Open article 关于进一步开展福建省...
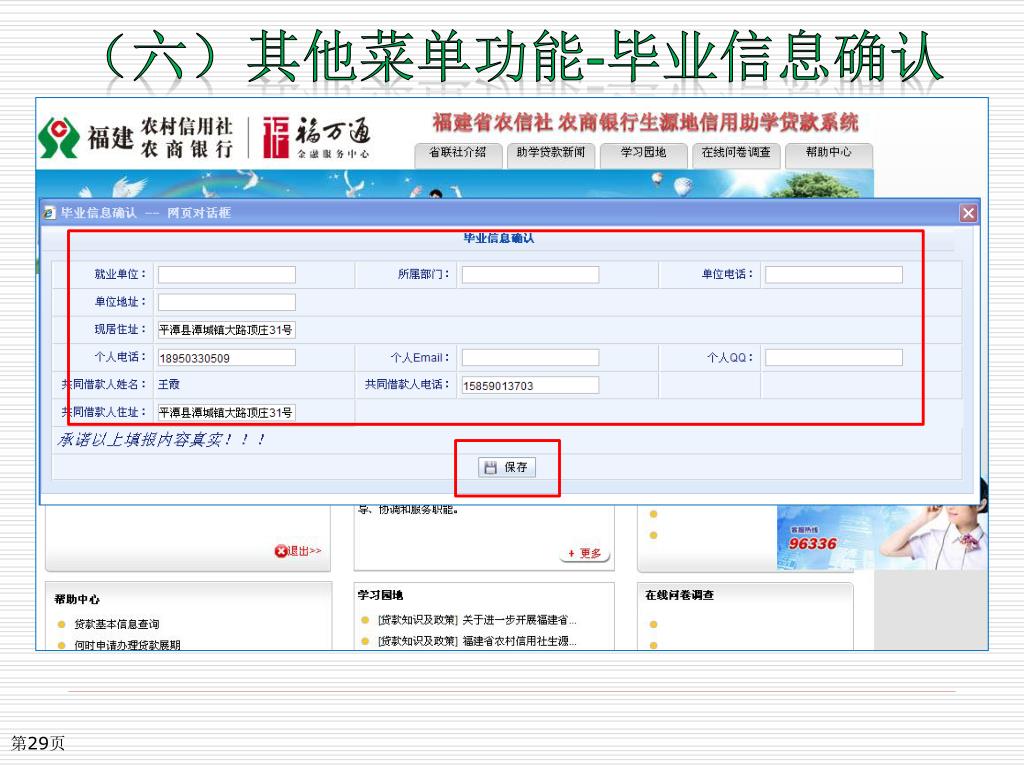 [519, 620]
